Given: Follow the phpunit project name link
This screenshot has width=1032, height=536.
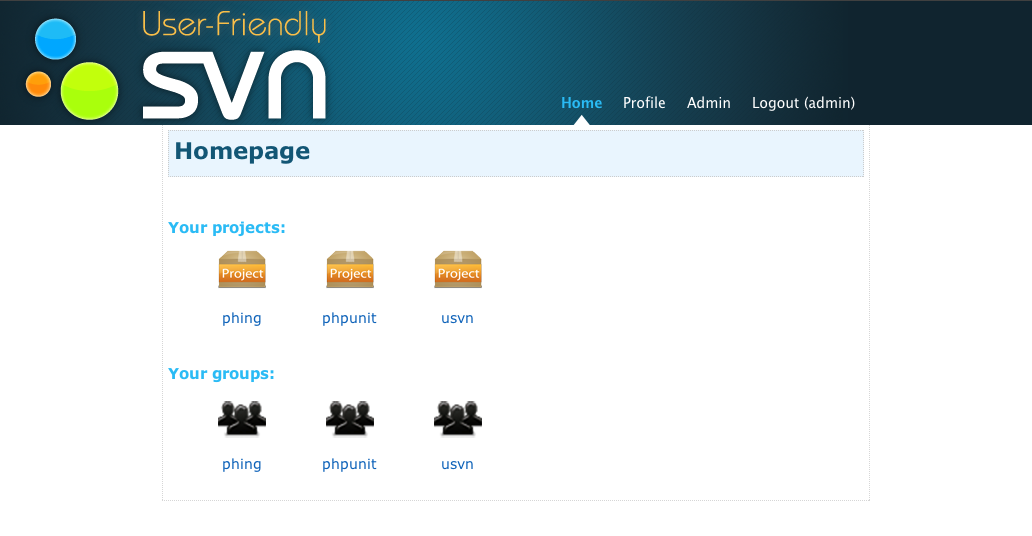Looking at the screenshot, I should pyautogui.click(x=349, y=318).
